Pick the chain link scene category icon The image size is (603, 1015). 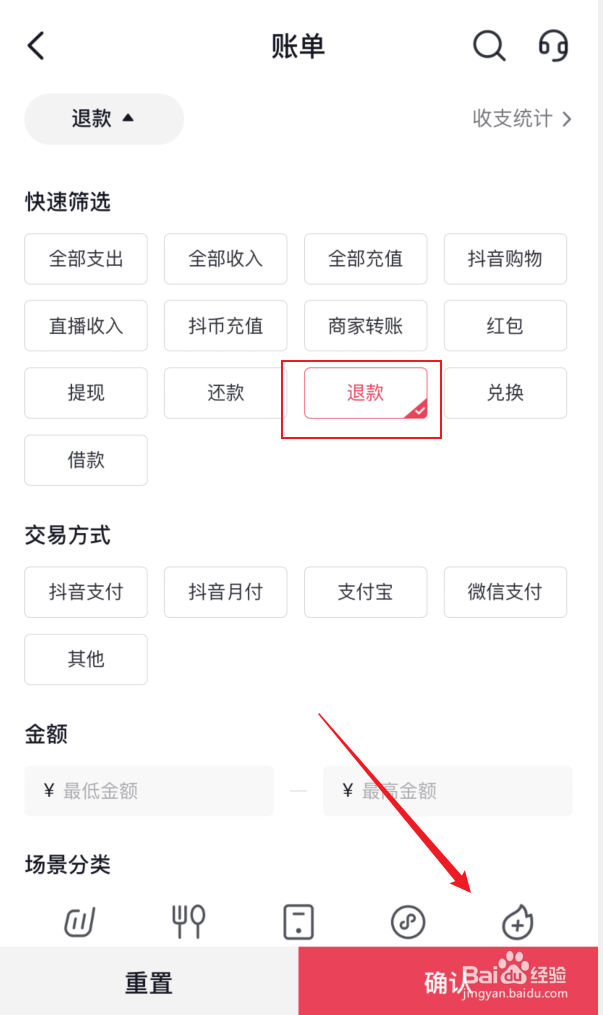[x=408, y=922]
